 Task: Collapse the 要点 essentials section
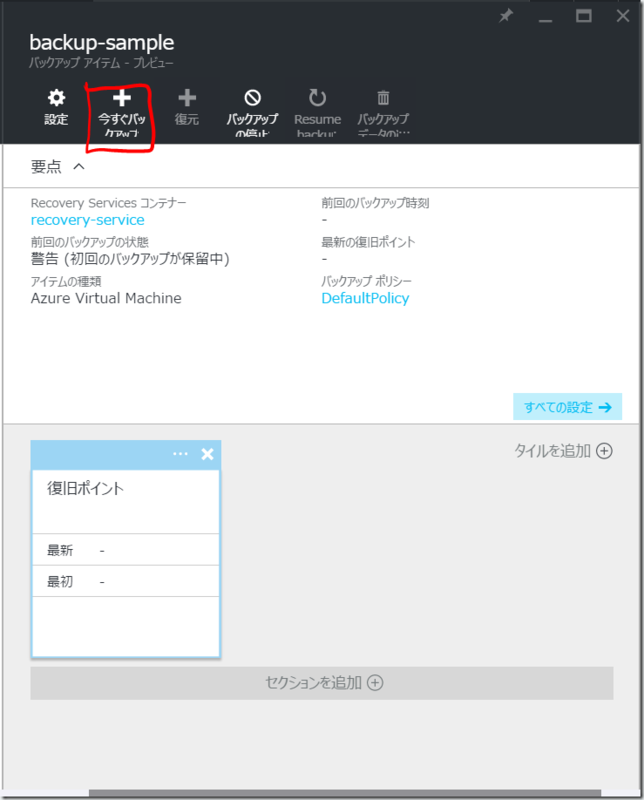pyautogui.click(x=79, y=166)
